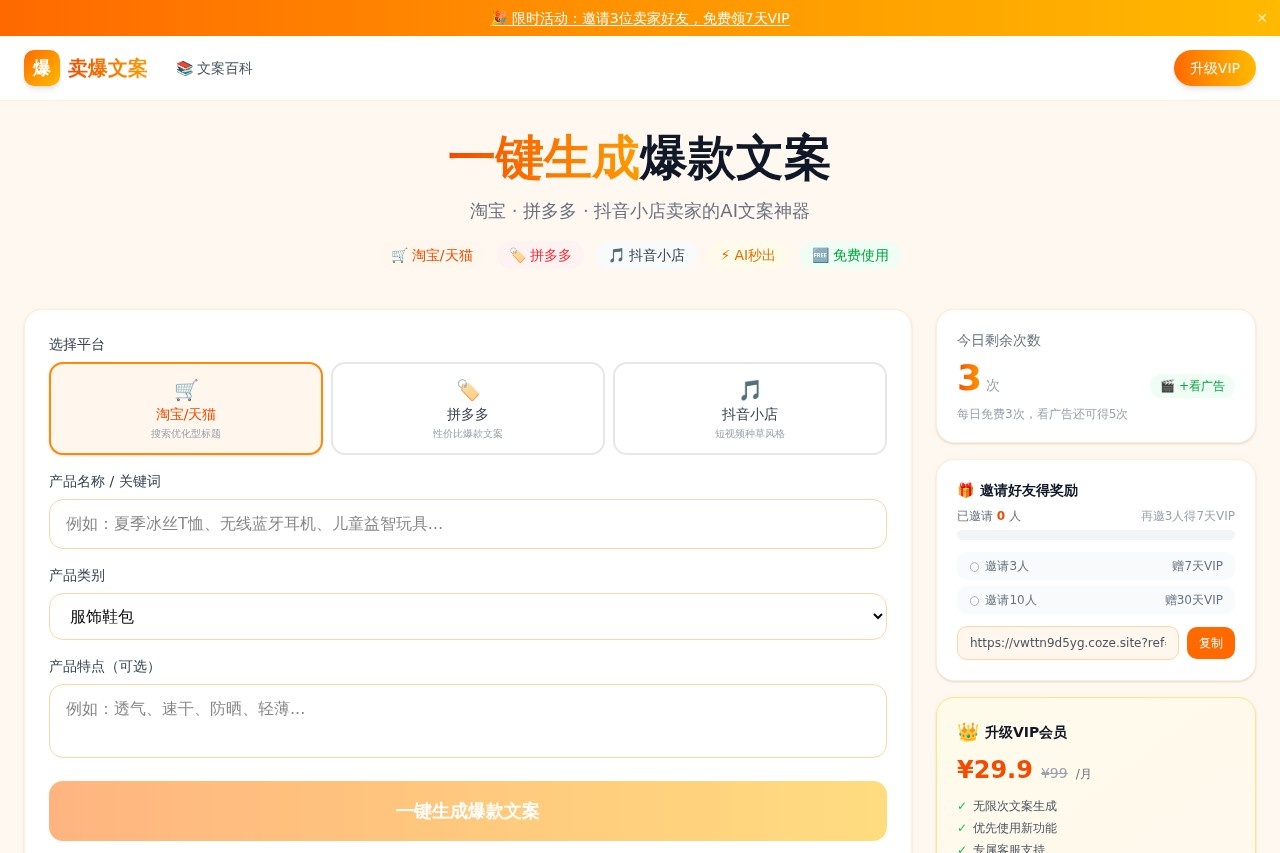Viewport: 1280px width, 853px height.
Task: Click the ¥29.9 price text
Action: (995, 769)
